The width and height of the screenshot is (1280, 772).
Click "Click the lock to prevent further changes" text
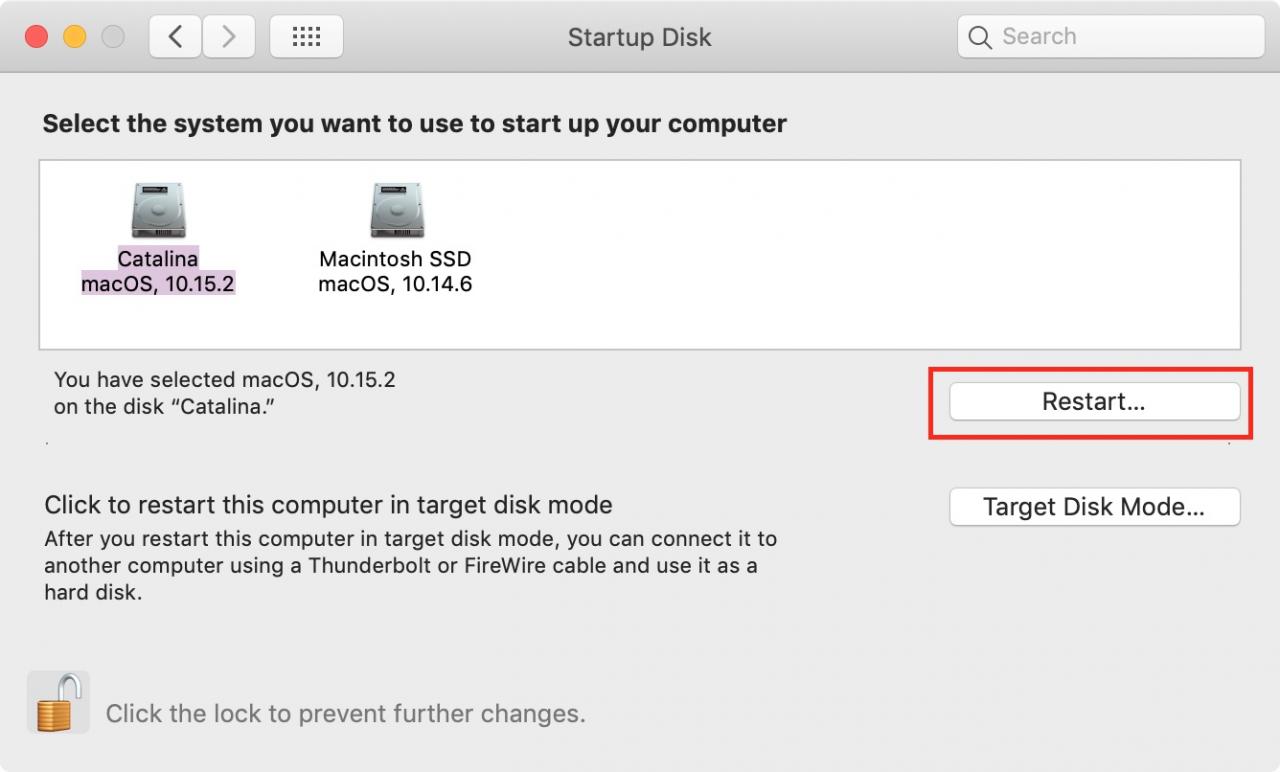tap(345, 714)
